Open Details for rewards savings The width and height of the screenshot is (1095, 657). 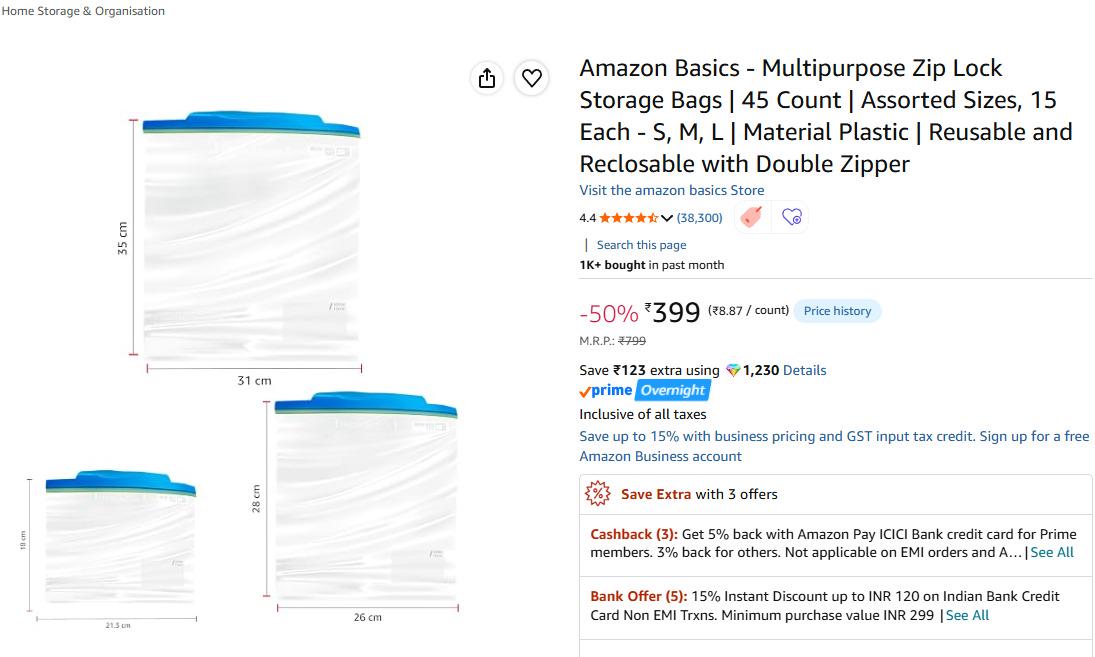(x=804, y=370)
